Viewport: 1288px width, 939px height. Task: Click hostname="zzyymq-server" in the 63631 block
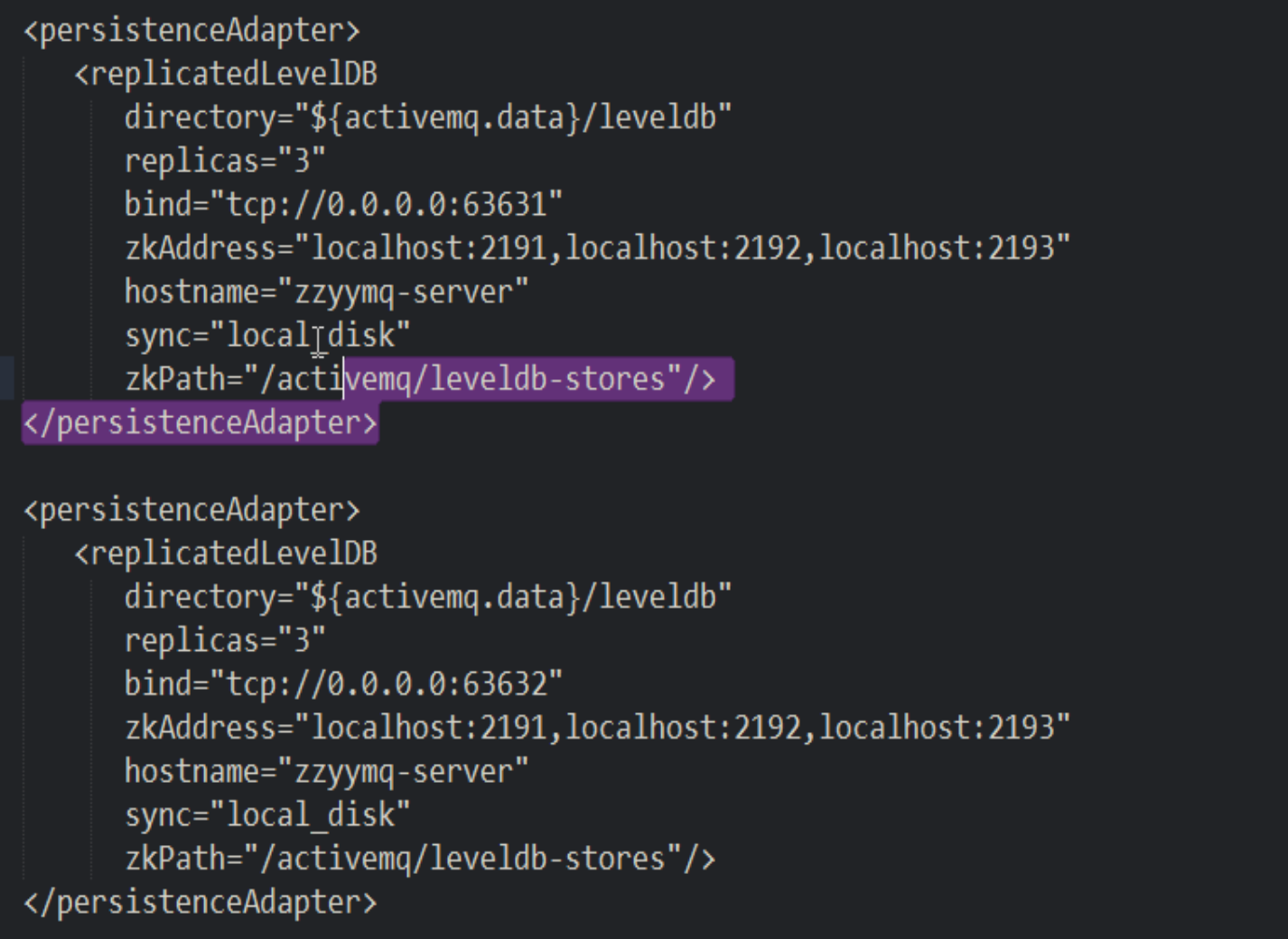click(x=326, y=292)
